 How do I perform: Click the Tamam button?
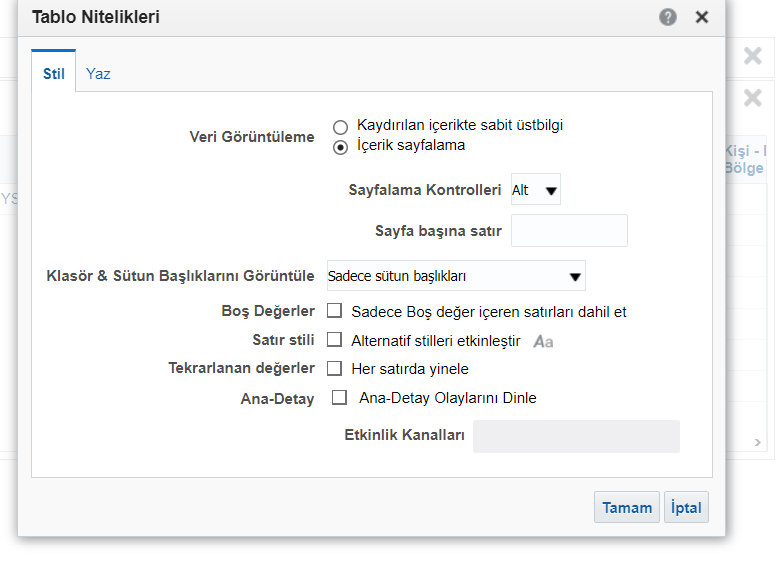[x=627, y=508]
